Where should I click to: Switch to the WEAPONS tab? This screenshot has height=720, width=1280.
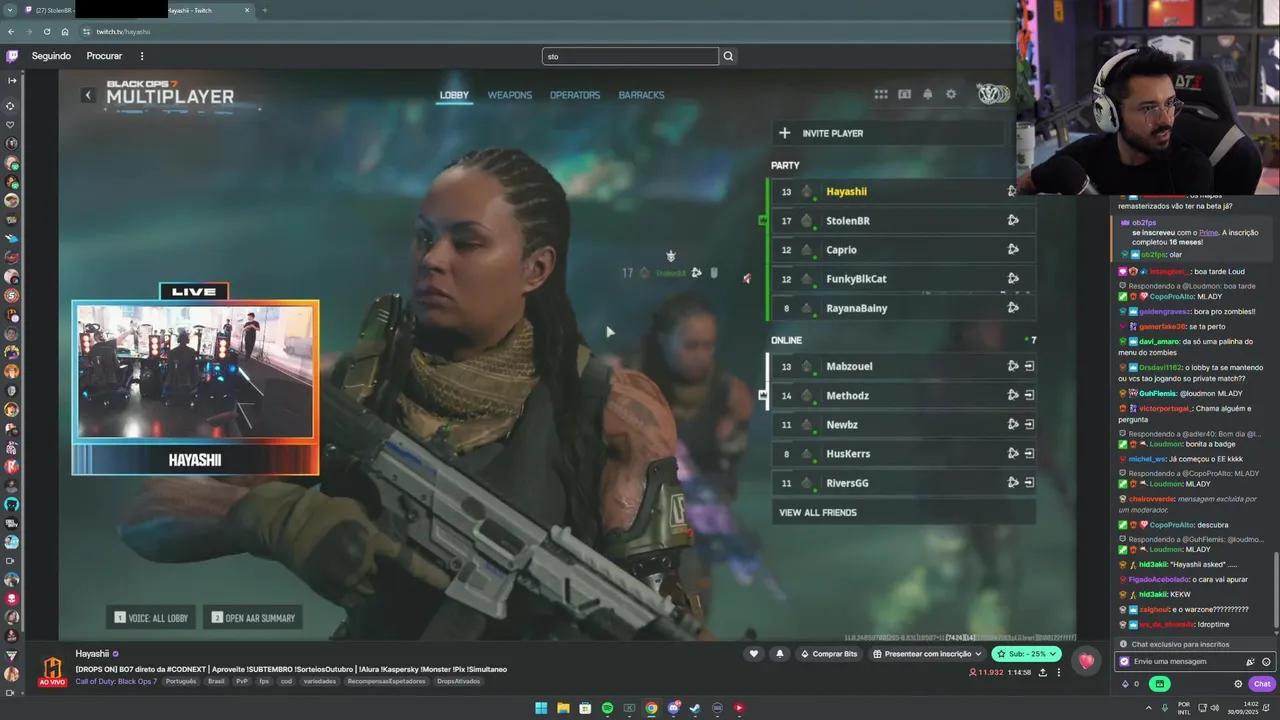510,95
